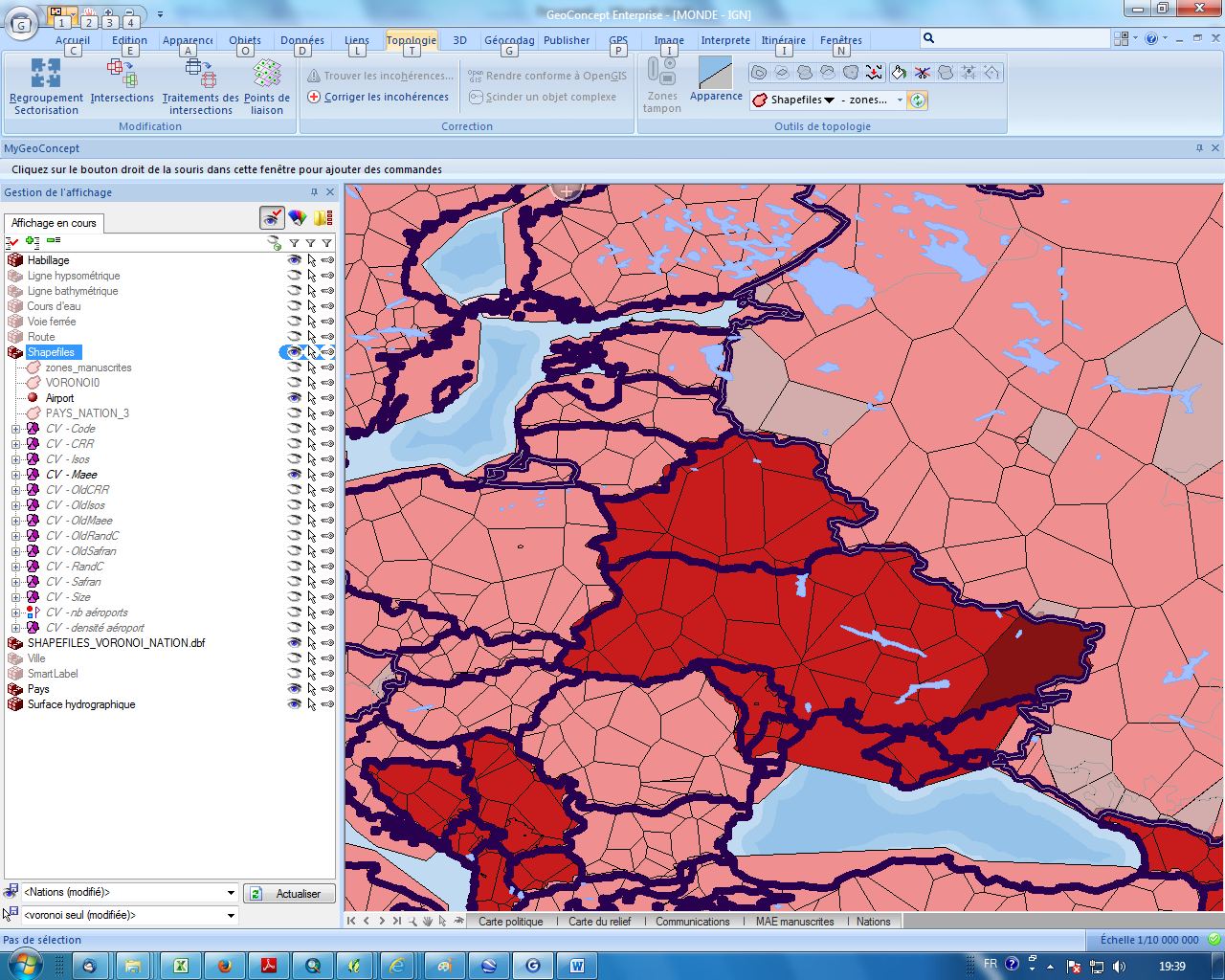Open Firefox from the Windows taskbar
The image size is (1225, 980).
click(225, 966)
